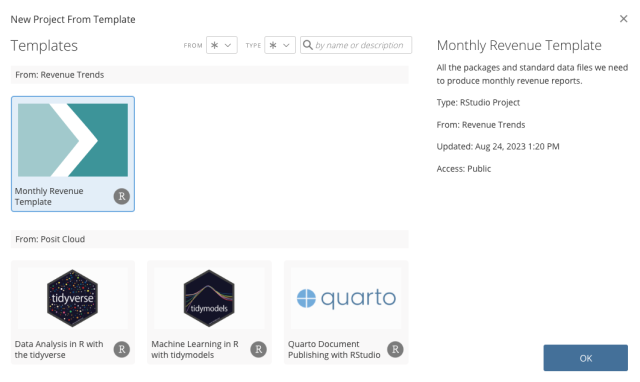Select the quarto logo thumbnail
Viewport: 640px width, 382px height.
coord(346,298)
